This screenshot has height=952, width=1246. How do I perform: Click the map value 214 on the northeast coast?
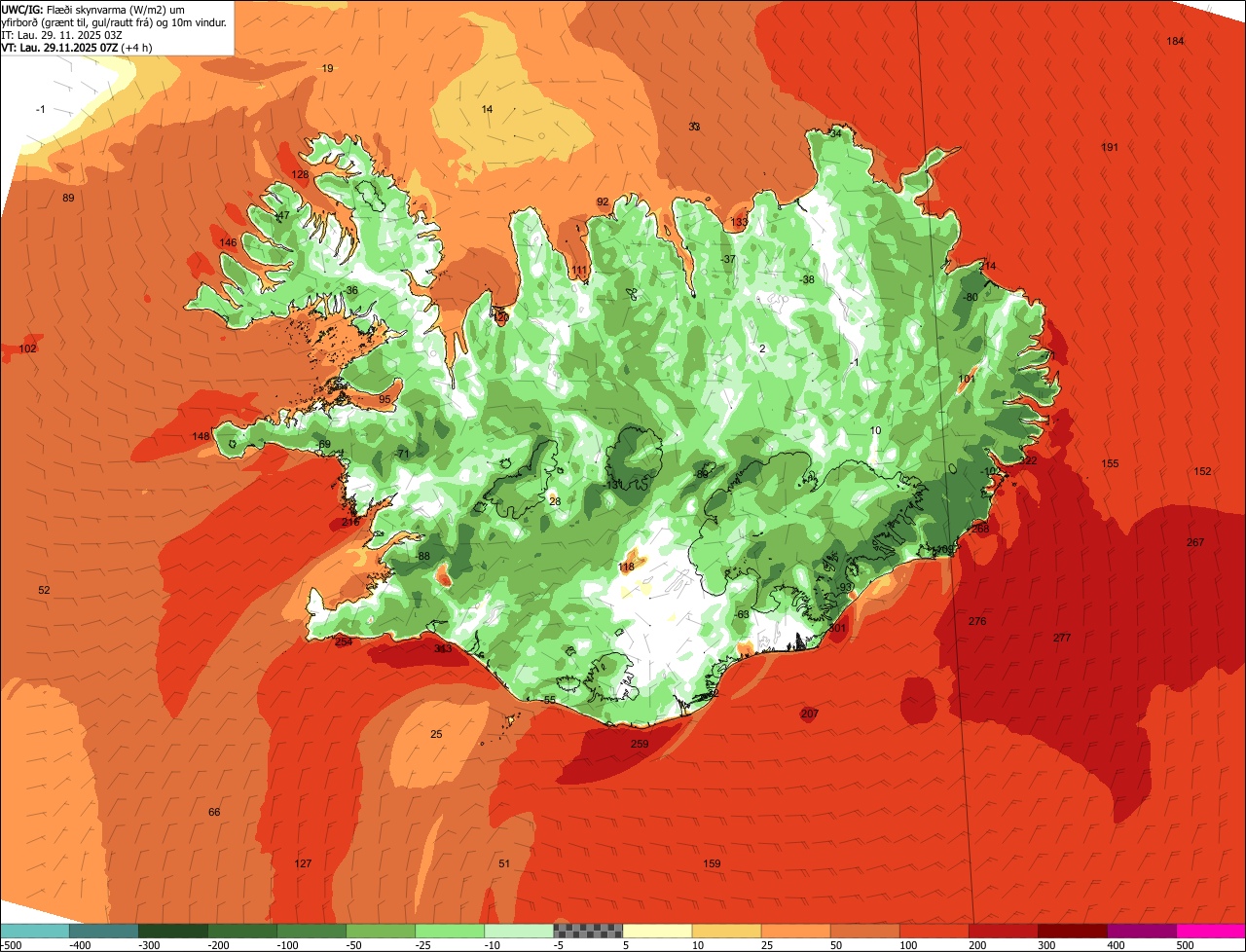coord(988,266)
